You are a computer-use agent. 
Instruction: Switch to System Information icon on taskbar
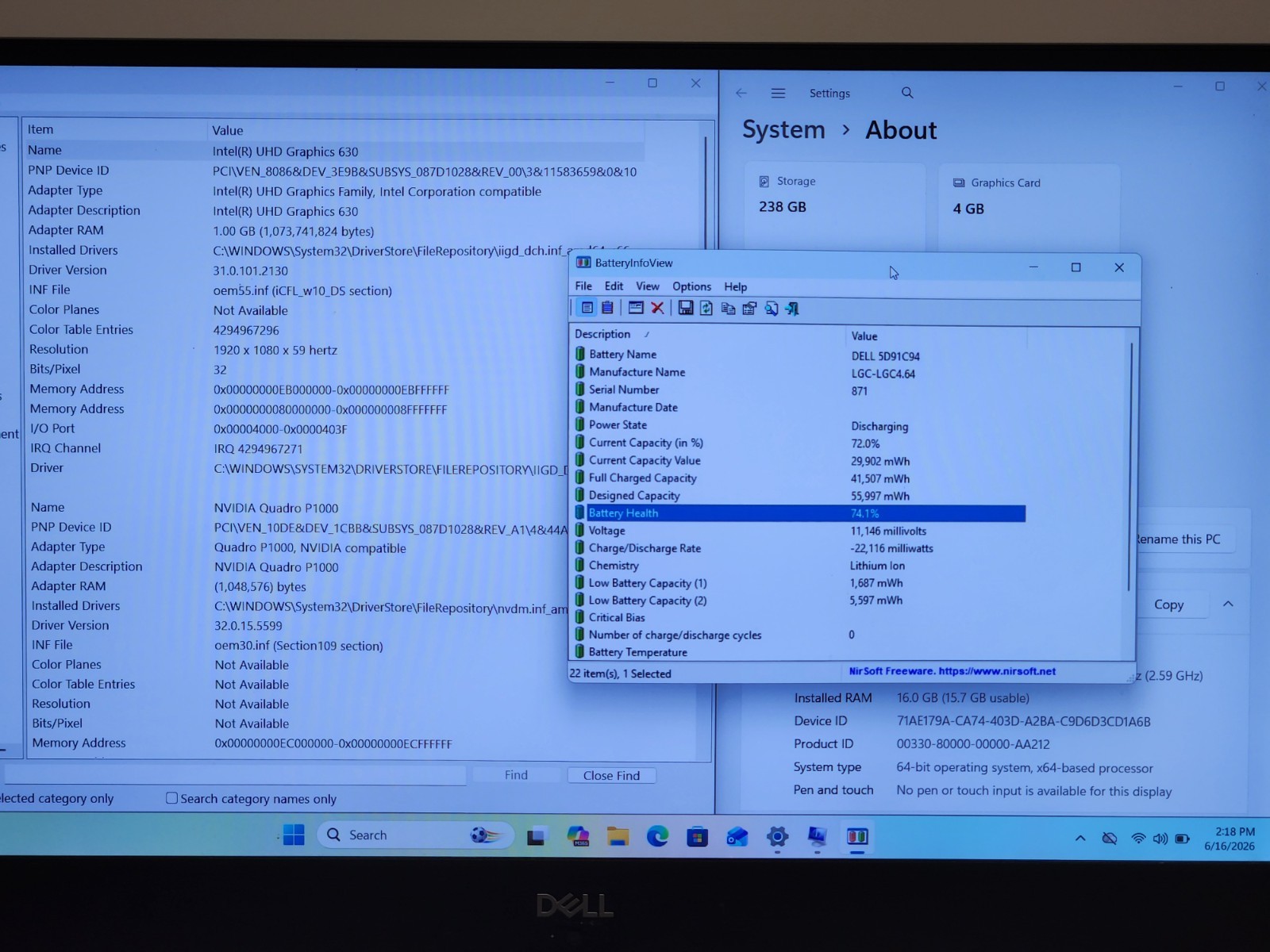[817, 836]
